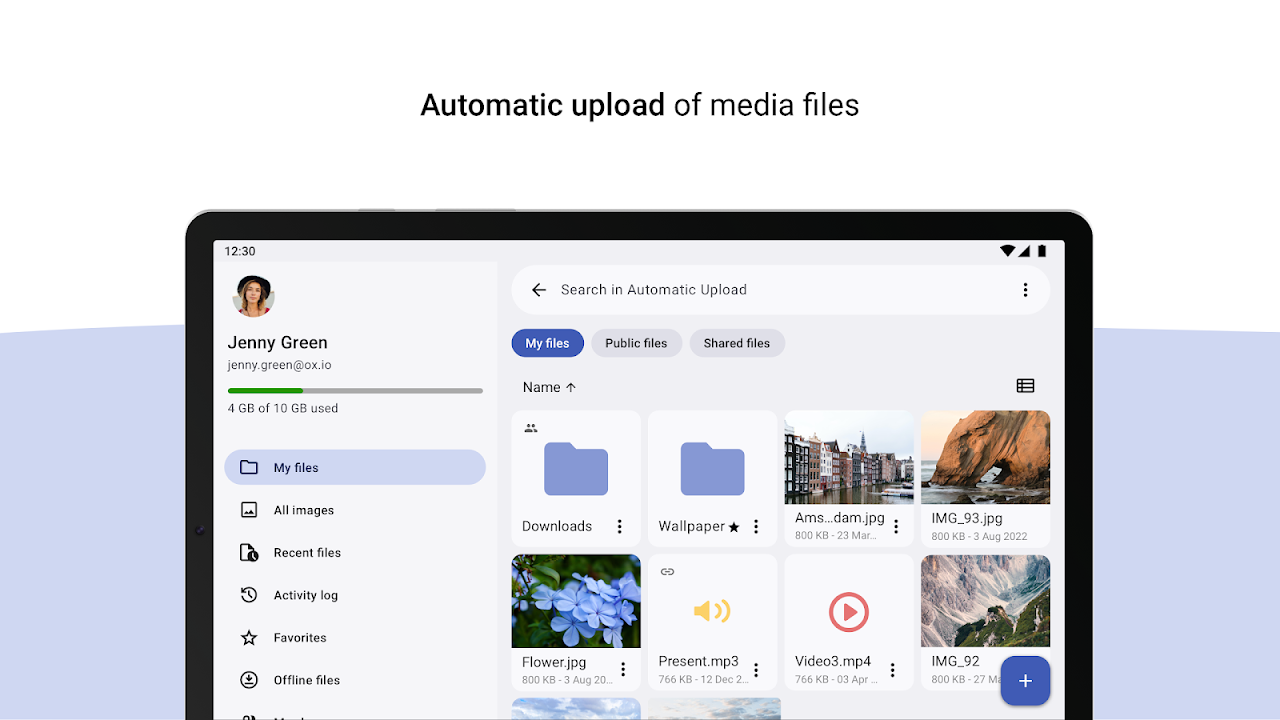
Task: Tap the Offline files download icon
Action: 249,680
